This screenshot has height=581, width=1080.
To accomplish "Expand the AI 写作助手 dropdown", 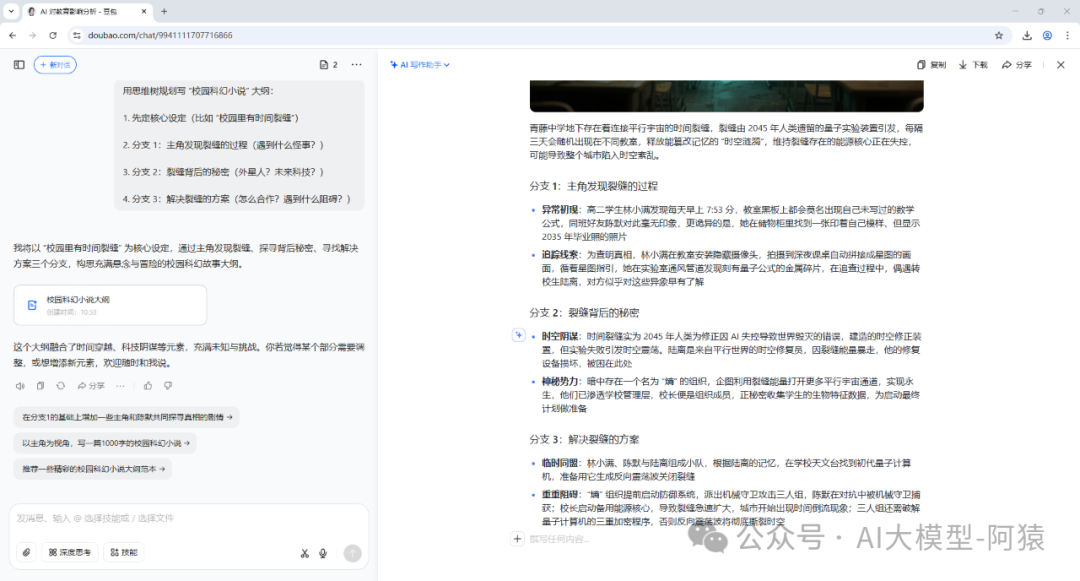I will tap(419, 65).
